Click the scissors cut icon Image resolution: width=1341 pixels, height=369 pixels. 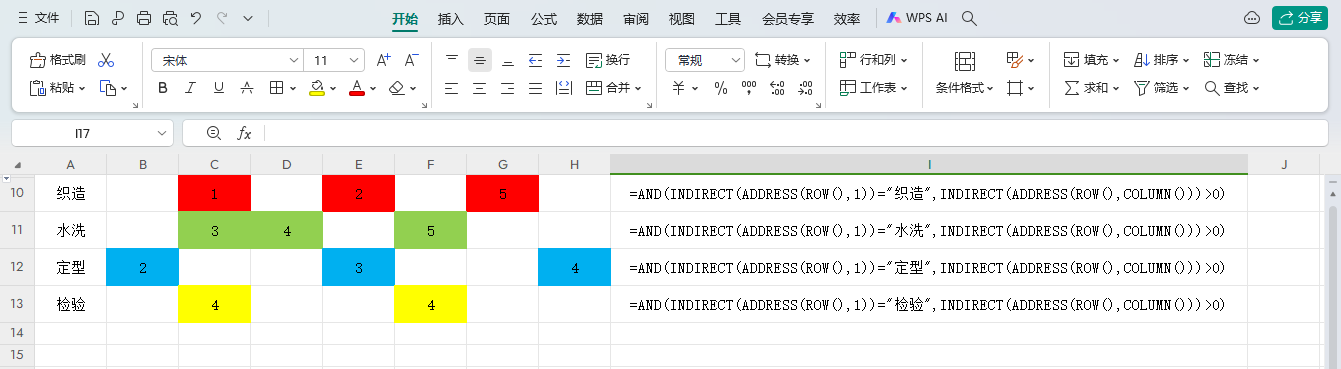tap(107, 60)
